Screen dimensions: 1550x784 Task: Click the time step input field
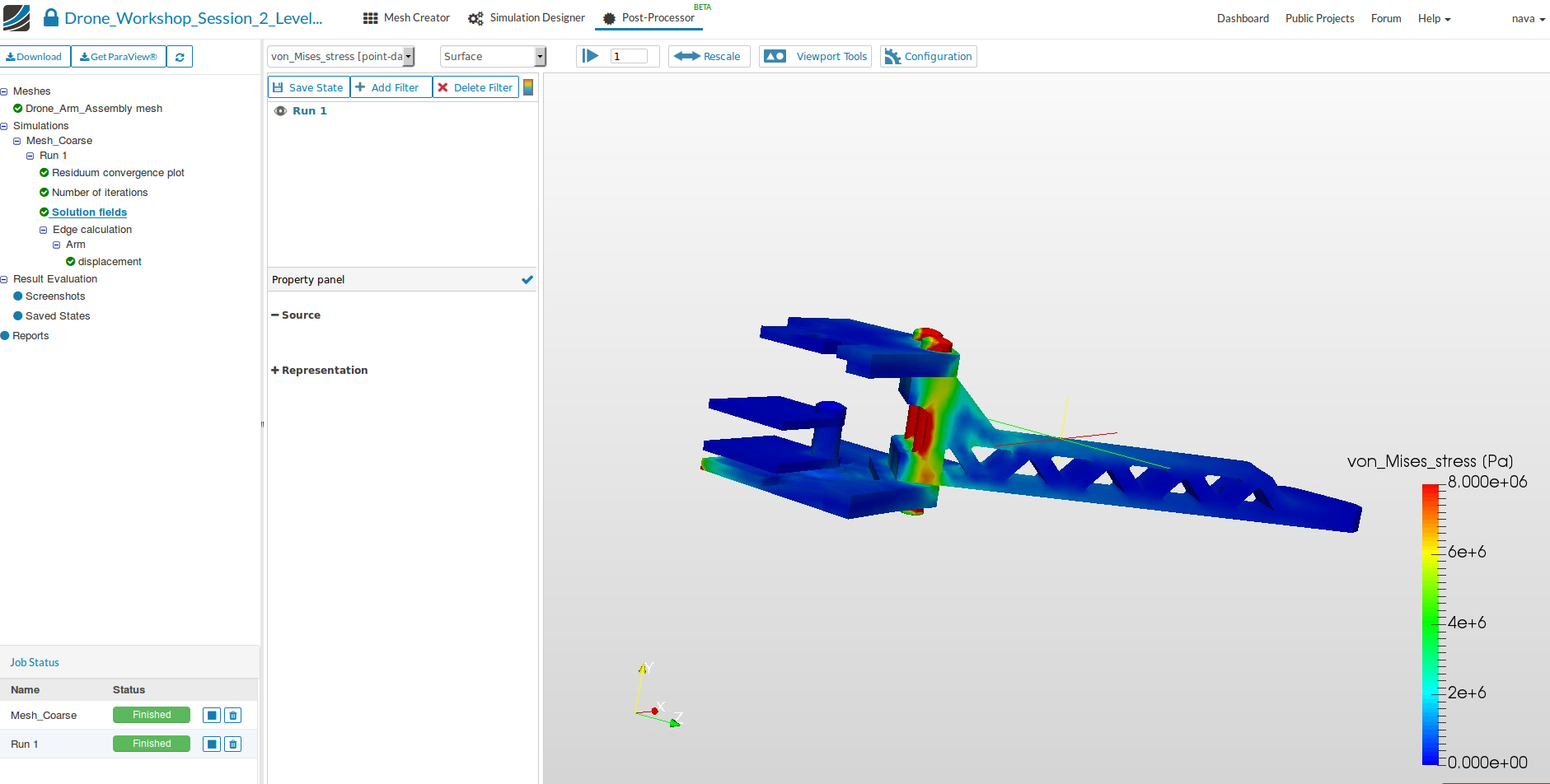(630, 56)
